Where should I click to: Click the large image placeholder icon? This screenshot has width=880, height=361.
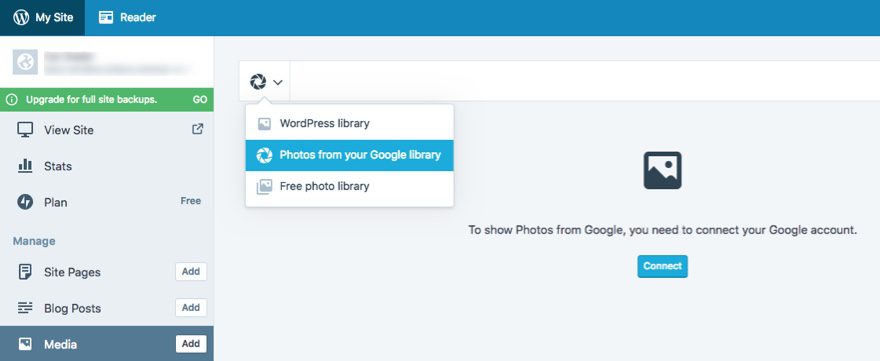pyautogui.click(x=662, y=170)
